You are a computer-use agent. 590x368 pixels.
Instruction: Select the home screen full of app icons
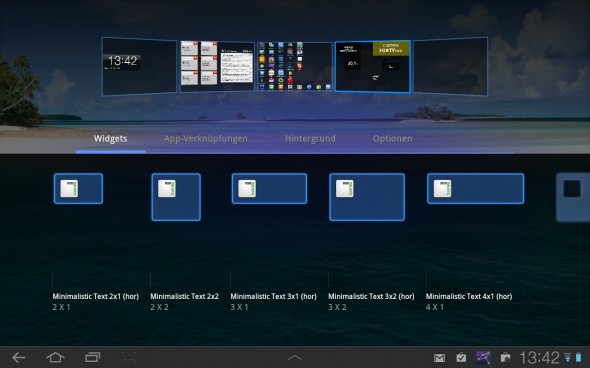(295, 67)
